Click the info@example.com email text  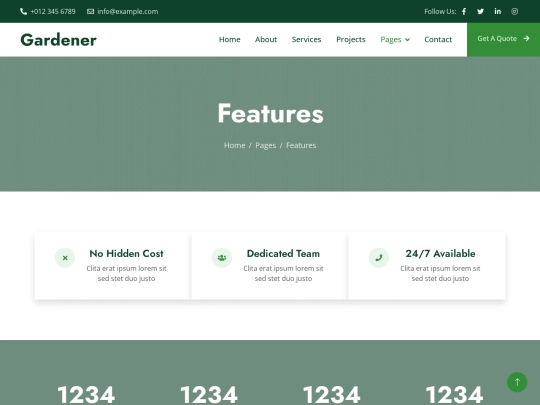point(128,12)
